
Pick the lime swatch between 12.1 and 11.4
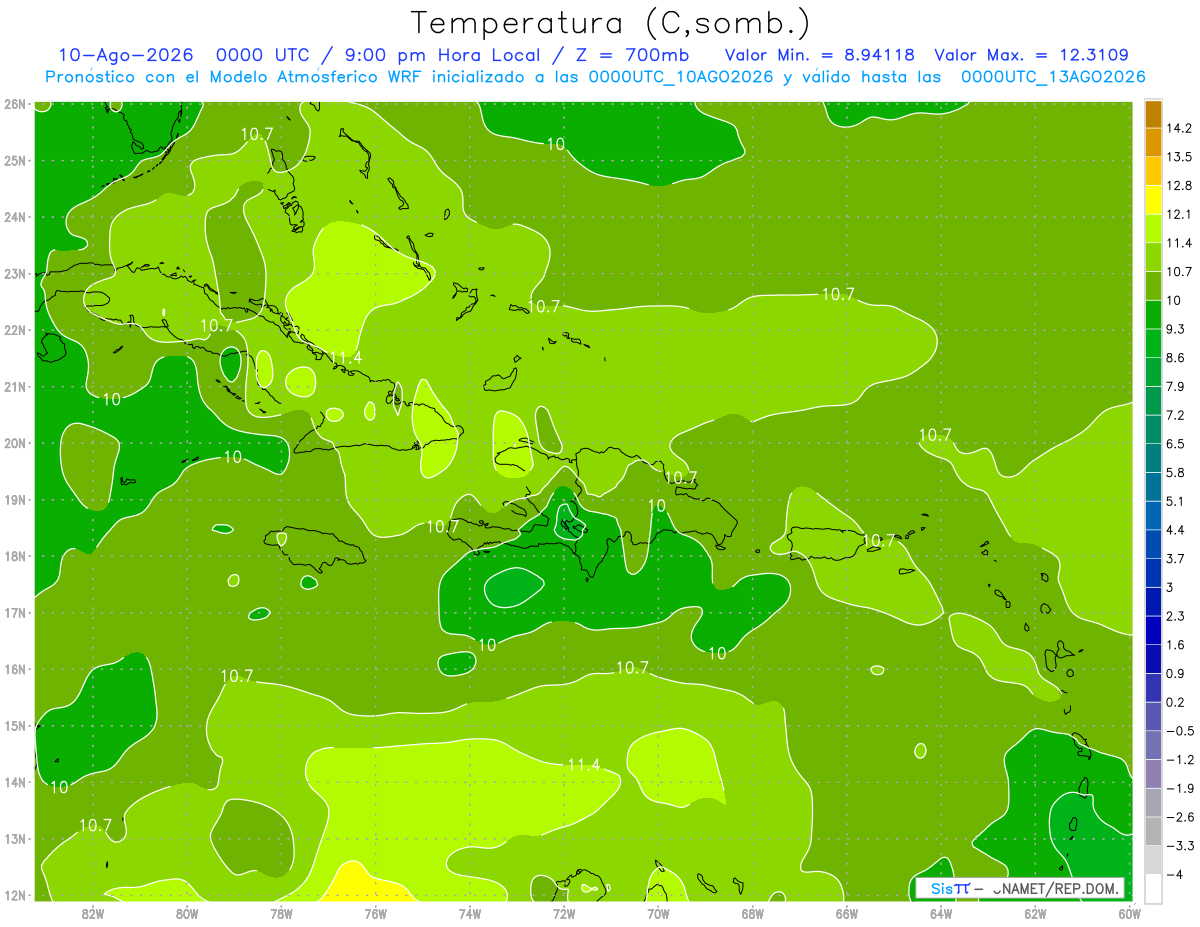(1153, 229)
